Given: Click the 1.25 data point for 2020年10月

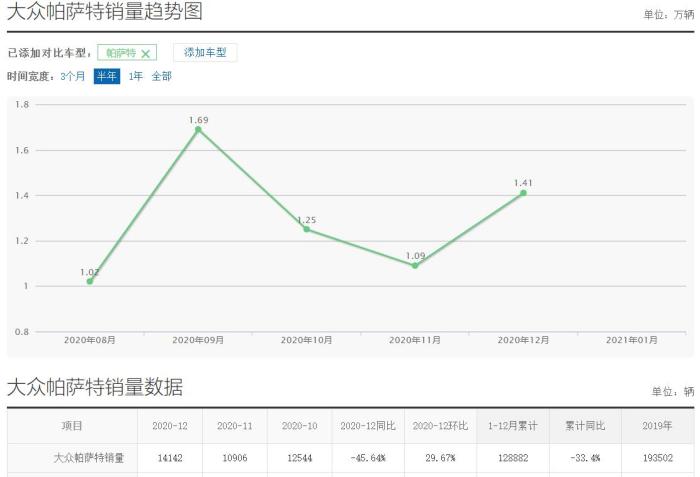Looking at the screenshot, I should coord(306,229).
